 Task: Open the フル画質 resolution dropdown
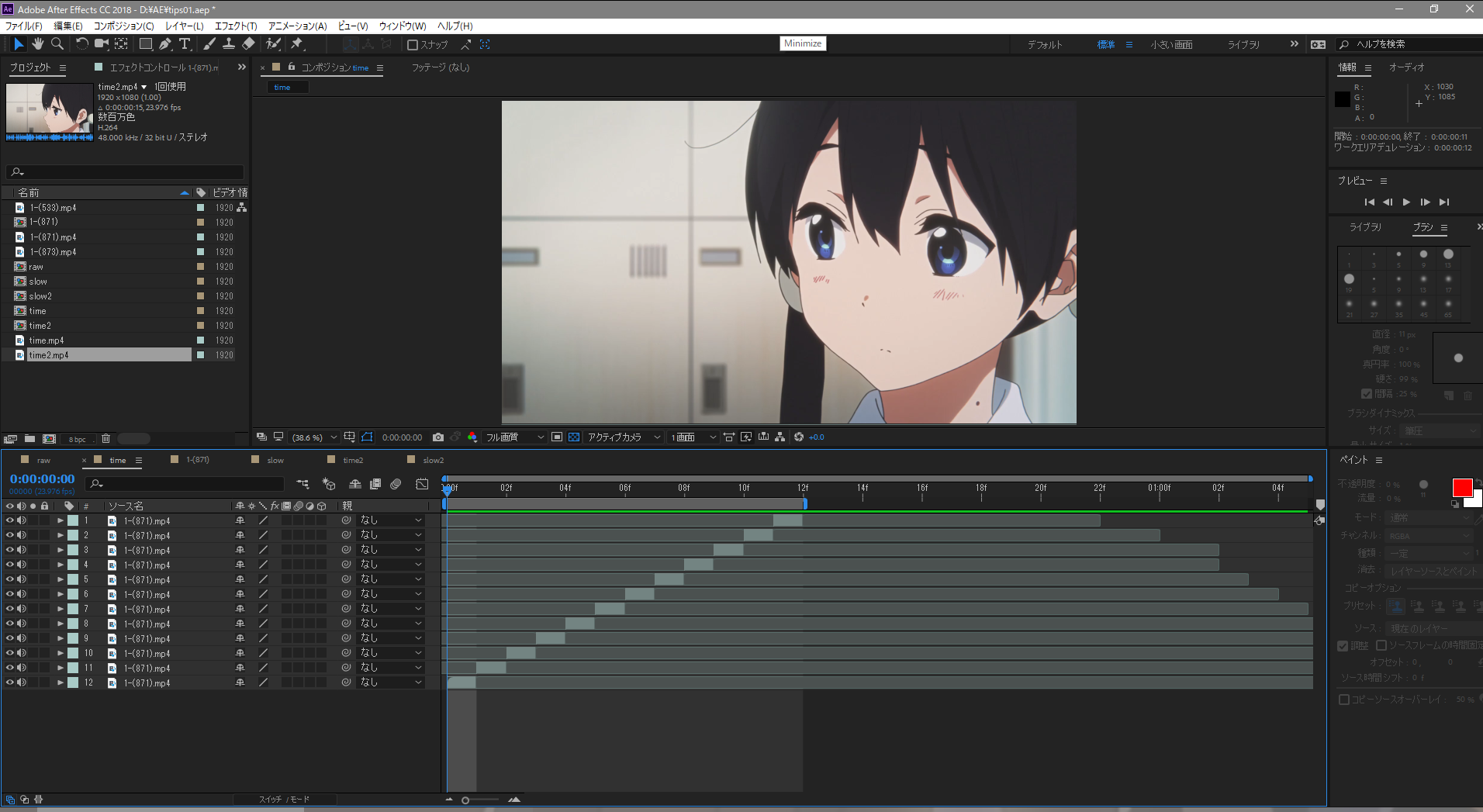515,437
